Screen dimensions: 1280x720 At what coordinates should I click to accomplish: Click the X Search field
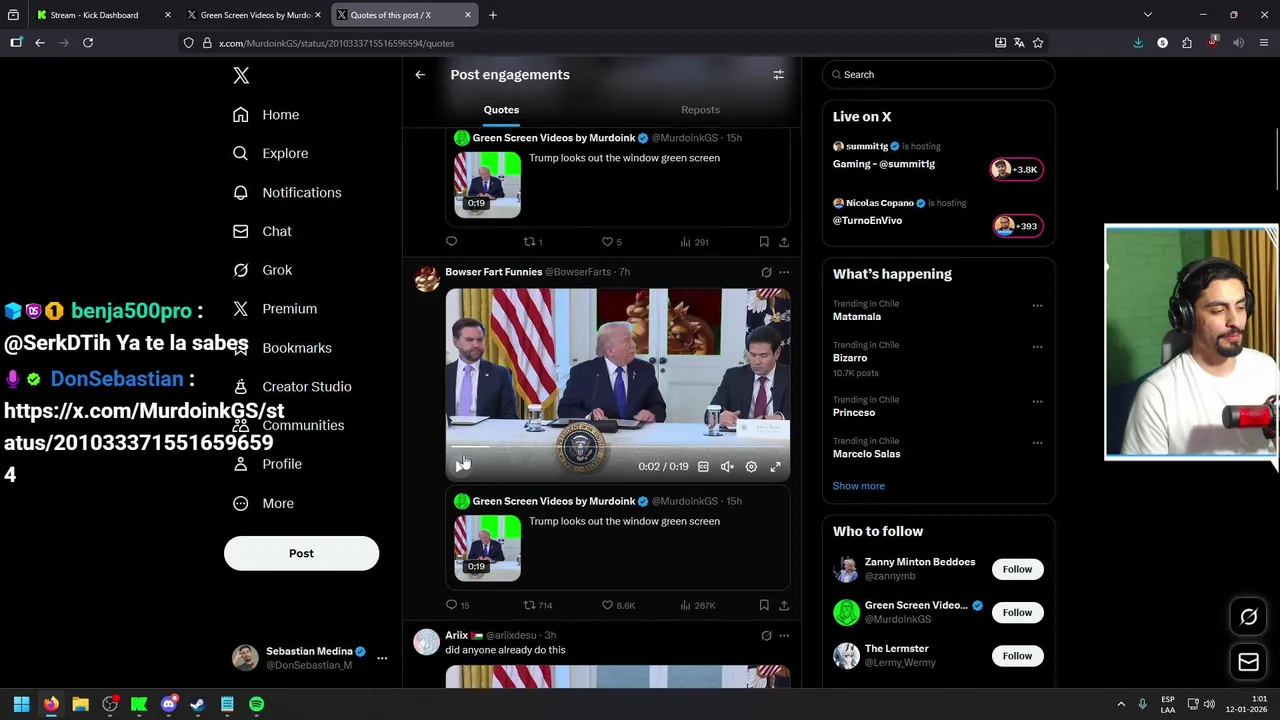[x=938, y=75]
